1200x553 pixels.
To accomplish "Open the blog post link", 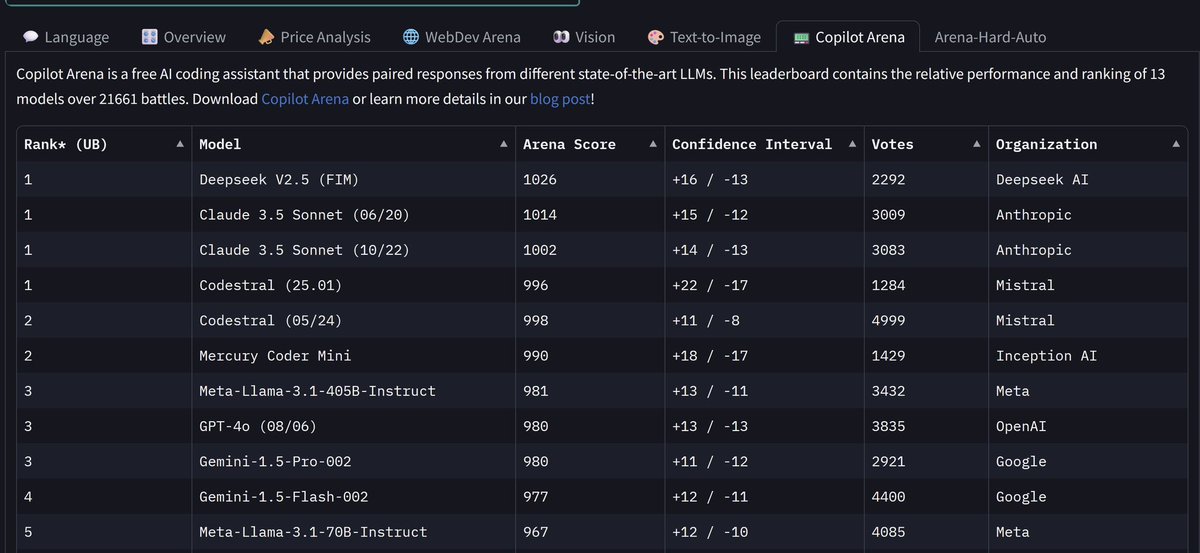I will pyautogui.click(x=560, y=99).
